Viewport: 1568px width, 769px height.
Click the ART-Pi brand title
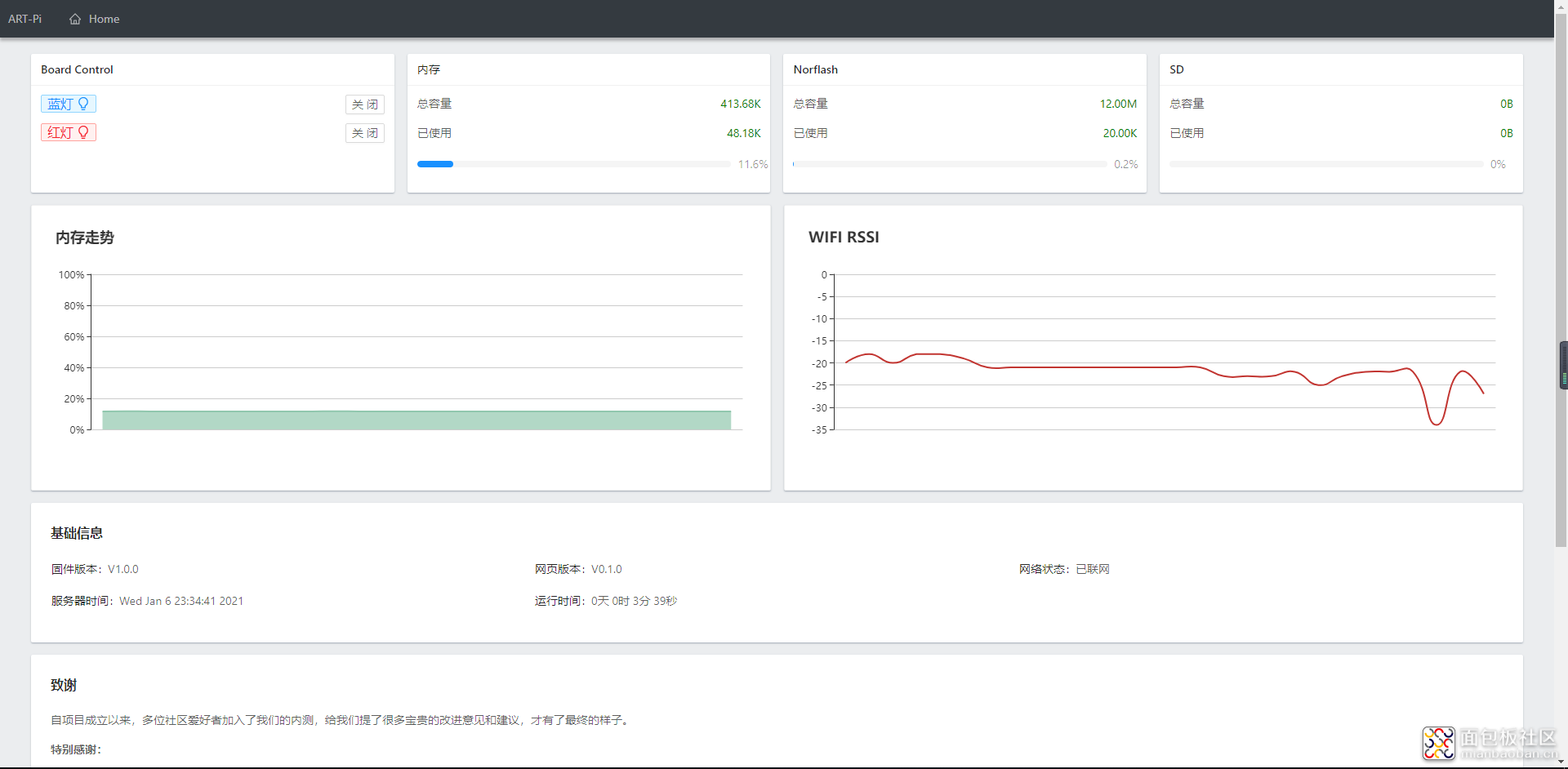tap(25, 19)
